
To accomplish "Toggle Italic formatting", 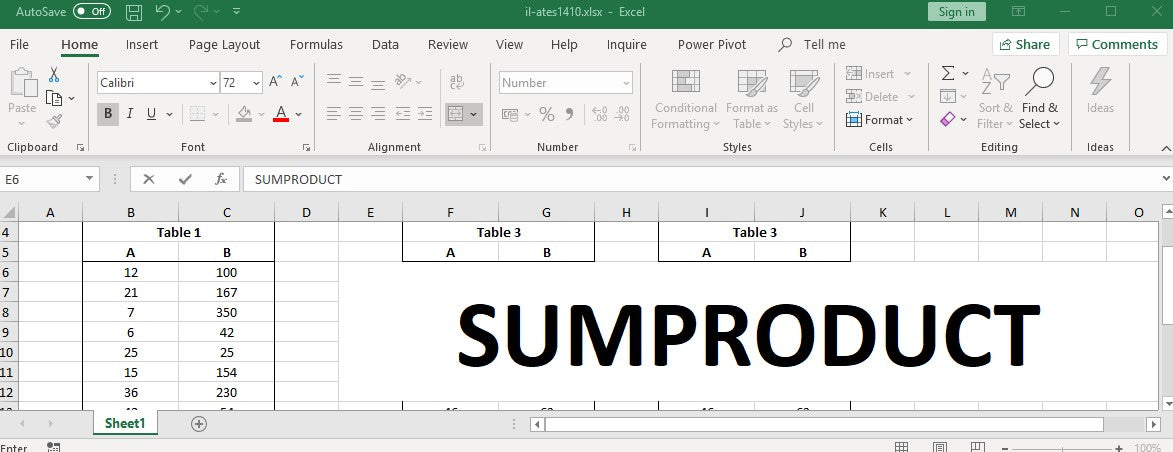I will (130, 114).
